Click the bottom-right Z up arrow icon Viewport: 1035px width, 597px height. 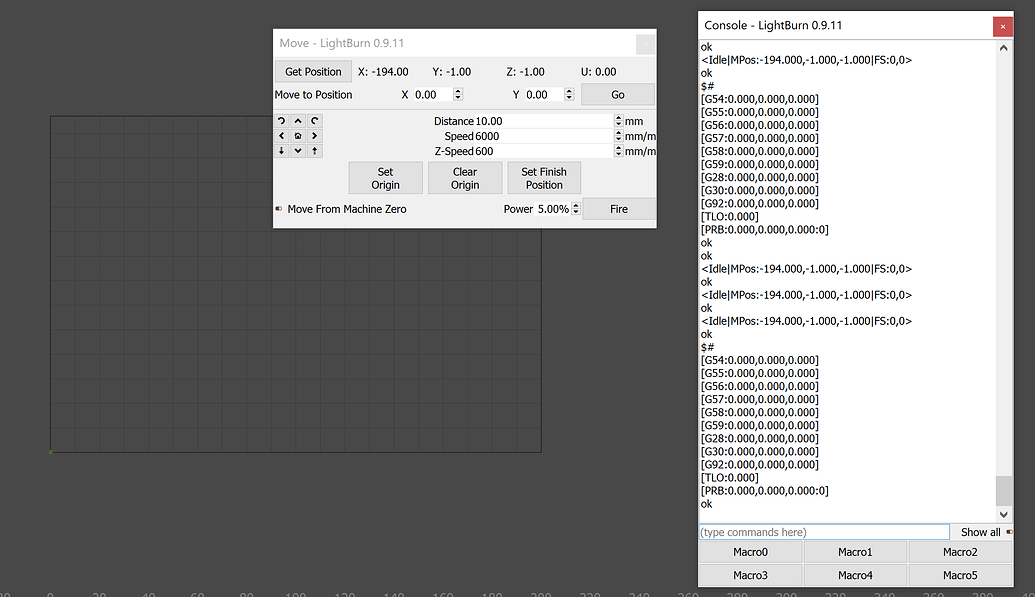coord(315,151)
